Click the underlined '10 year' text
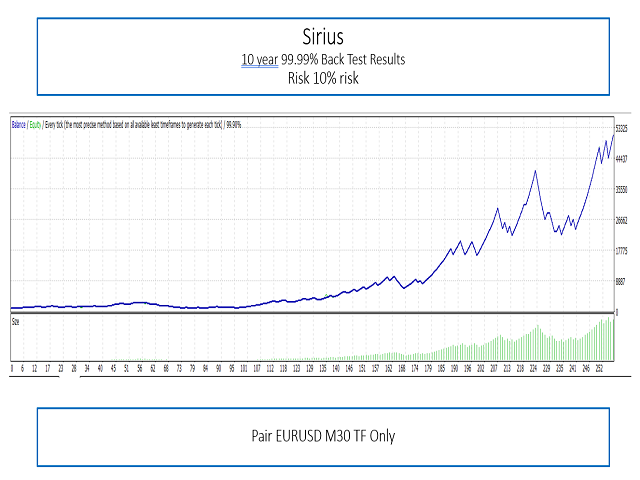 [257, 60]
